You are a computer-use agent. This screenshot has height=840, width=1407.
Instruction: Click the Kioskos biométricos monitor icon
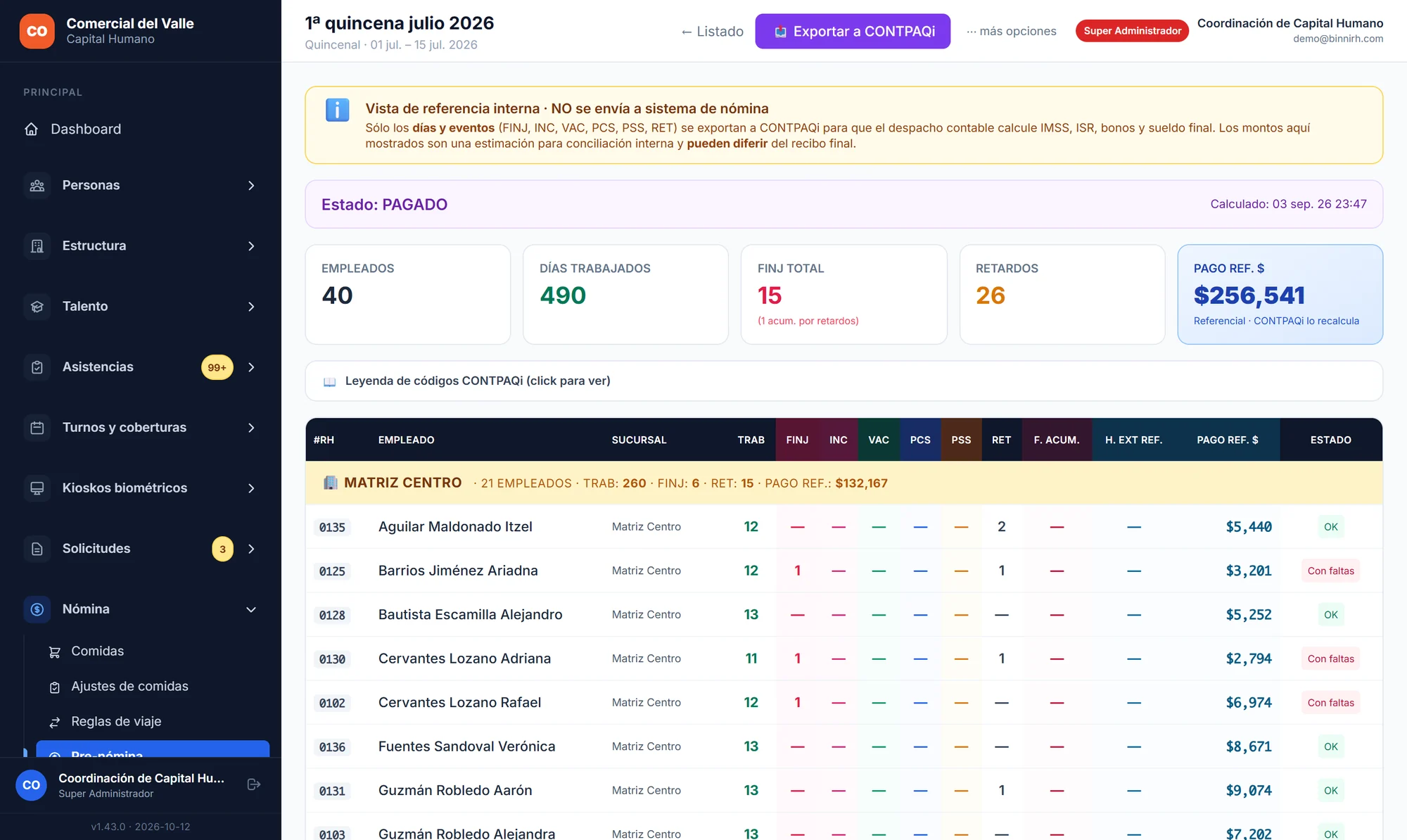coord(37,488)
